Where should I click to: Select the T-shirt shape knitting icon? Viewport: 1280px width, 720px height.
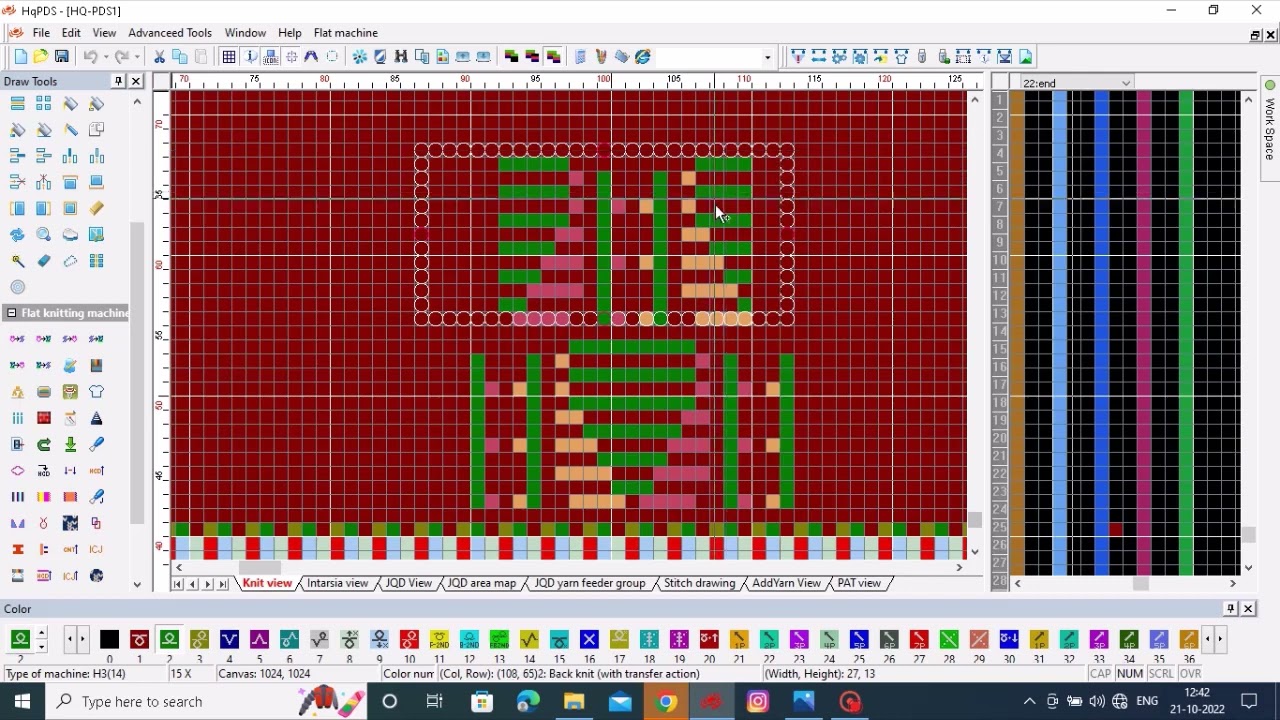(x=96, y=392)
